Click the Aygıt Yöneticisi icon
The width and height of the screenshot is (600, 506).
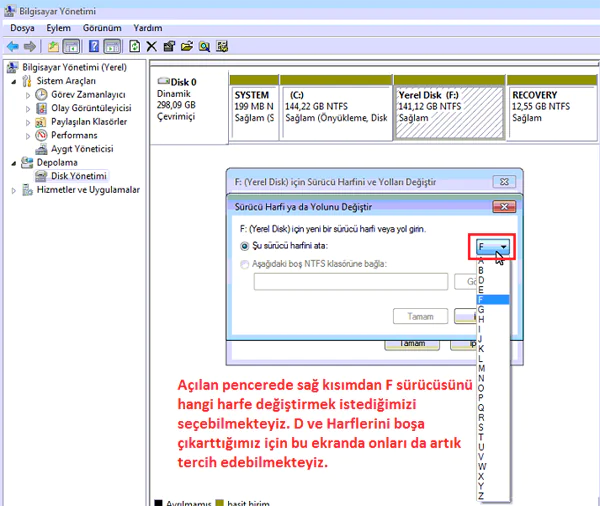(x=41, y=149)
